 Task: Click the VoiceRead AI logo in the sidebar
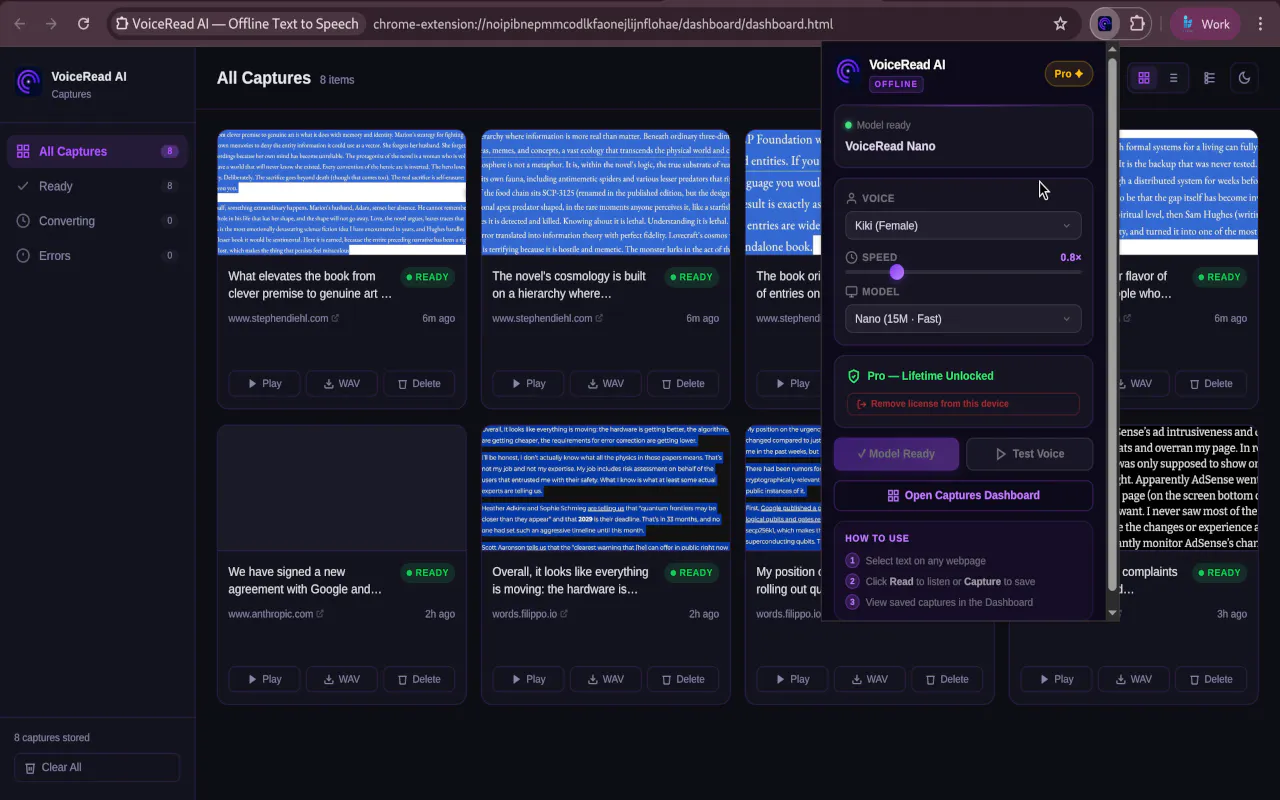(29, 82)
